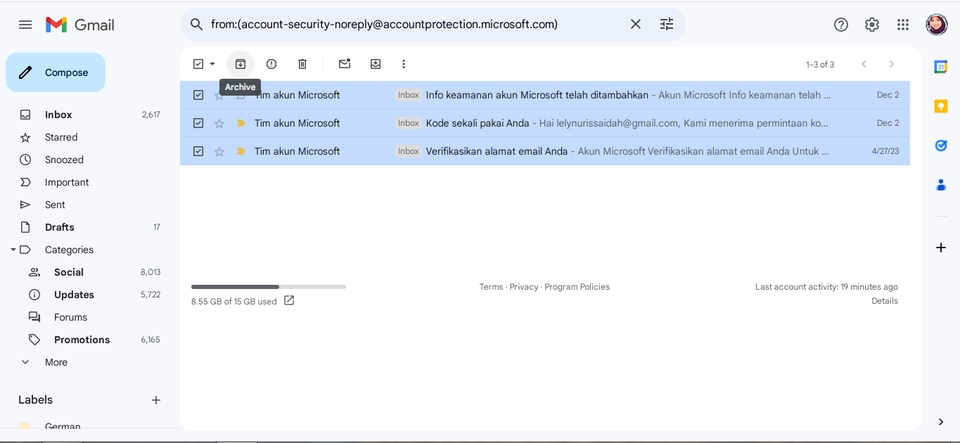Star the 'Verifikasikan alamat email Anda' email
This screenshot has width=960, height=443.
point(219,152)
